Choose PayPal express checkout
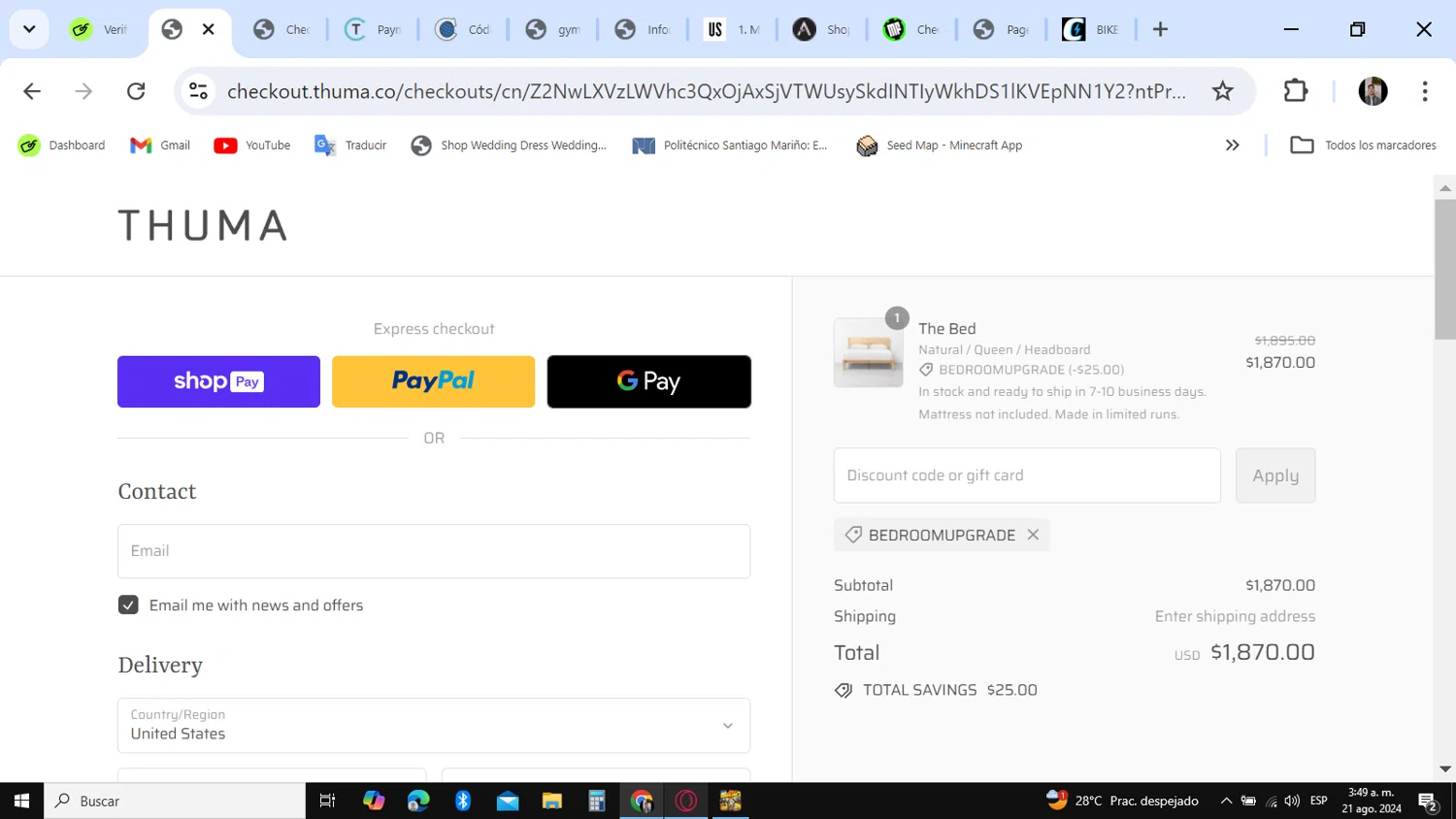 (x=433, y=381)
